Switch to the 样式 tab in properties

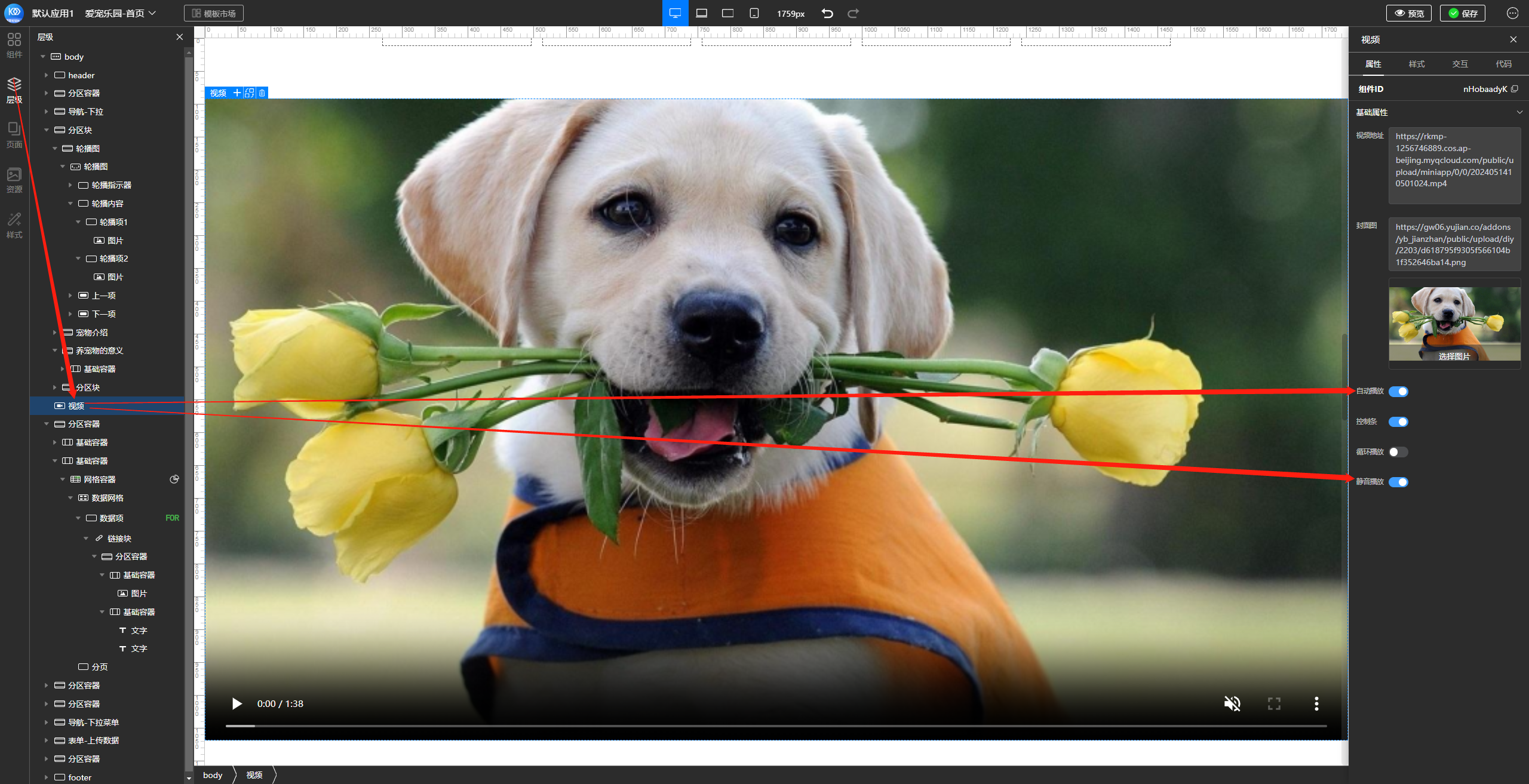coord(1417,64)
